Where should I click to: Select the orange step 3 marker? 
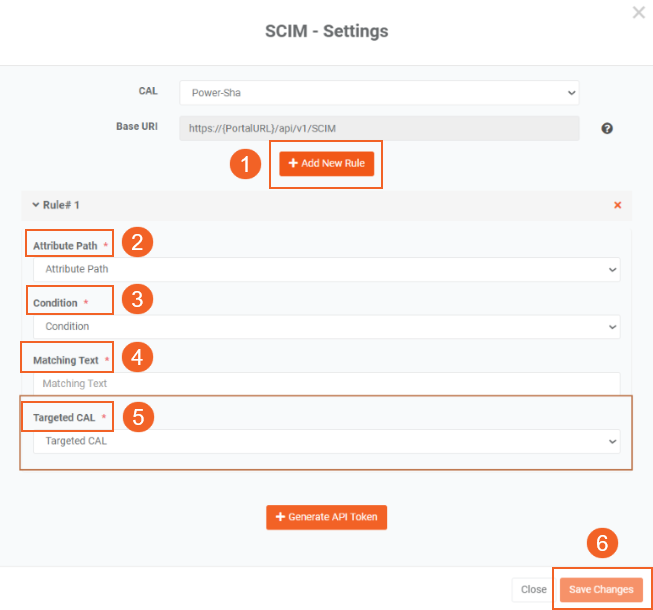coord(138,299)
